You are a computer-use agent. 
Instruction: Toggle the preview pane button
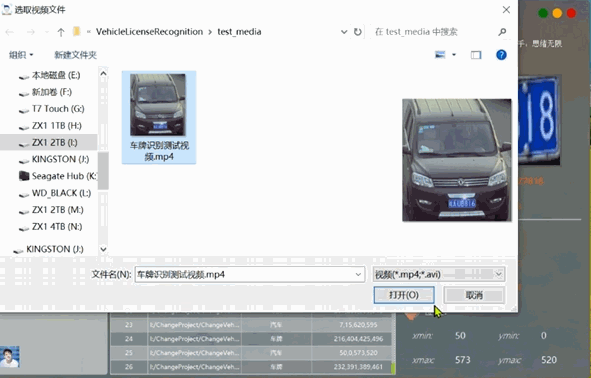click(x=476, y=55)
